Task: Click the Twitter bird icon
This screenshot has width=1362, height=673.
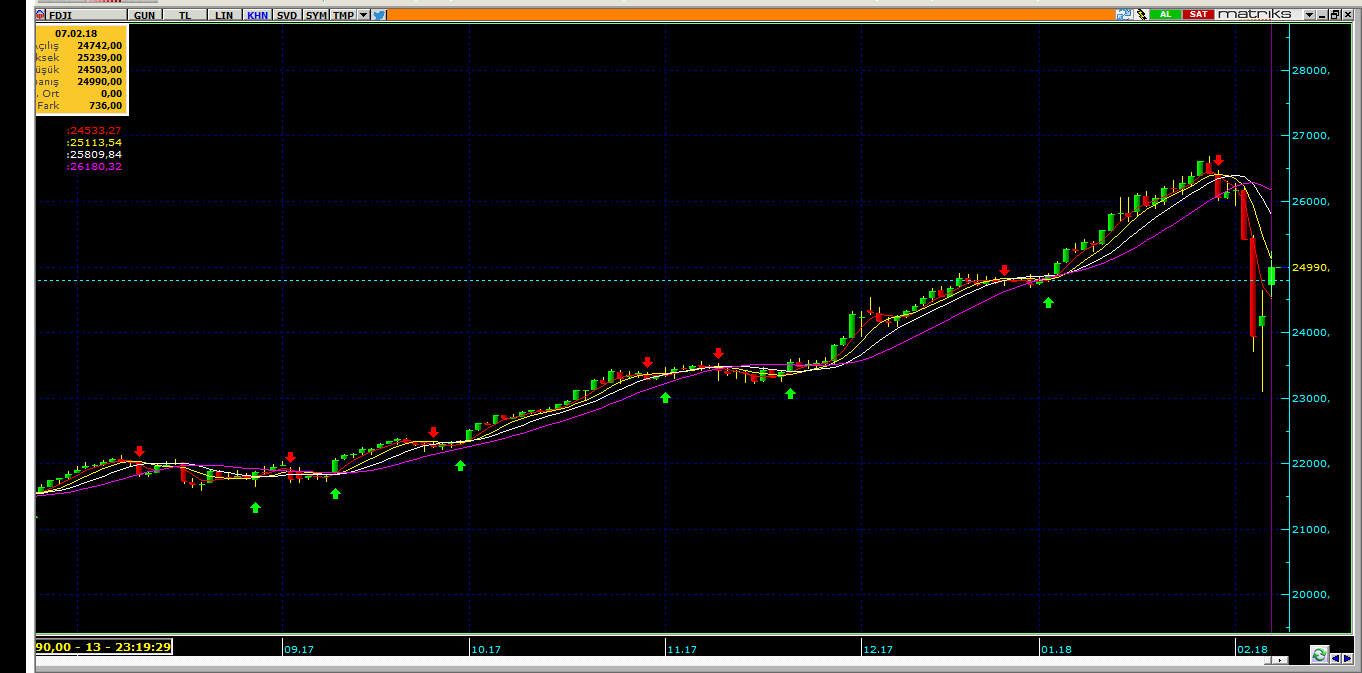Action: pyautogui.click(x=379, y=15)
